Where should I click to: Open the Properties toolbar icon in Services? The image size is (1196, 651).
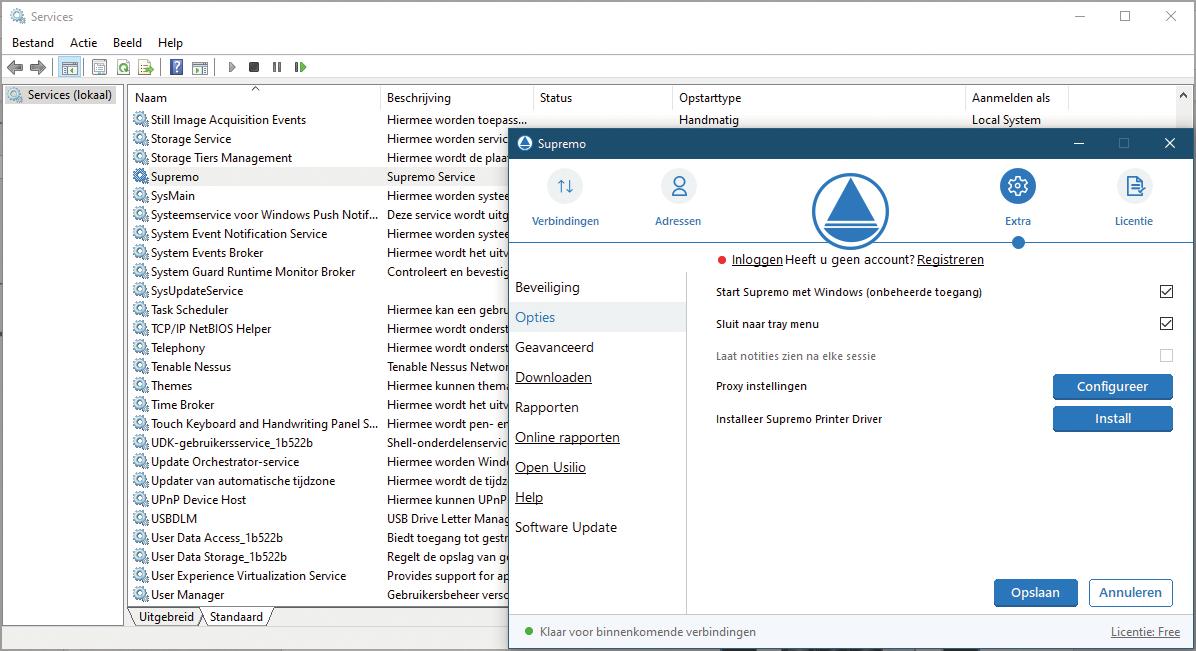pyautogui.click(x=99, y=67)
